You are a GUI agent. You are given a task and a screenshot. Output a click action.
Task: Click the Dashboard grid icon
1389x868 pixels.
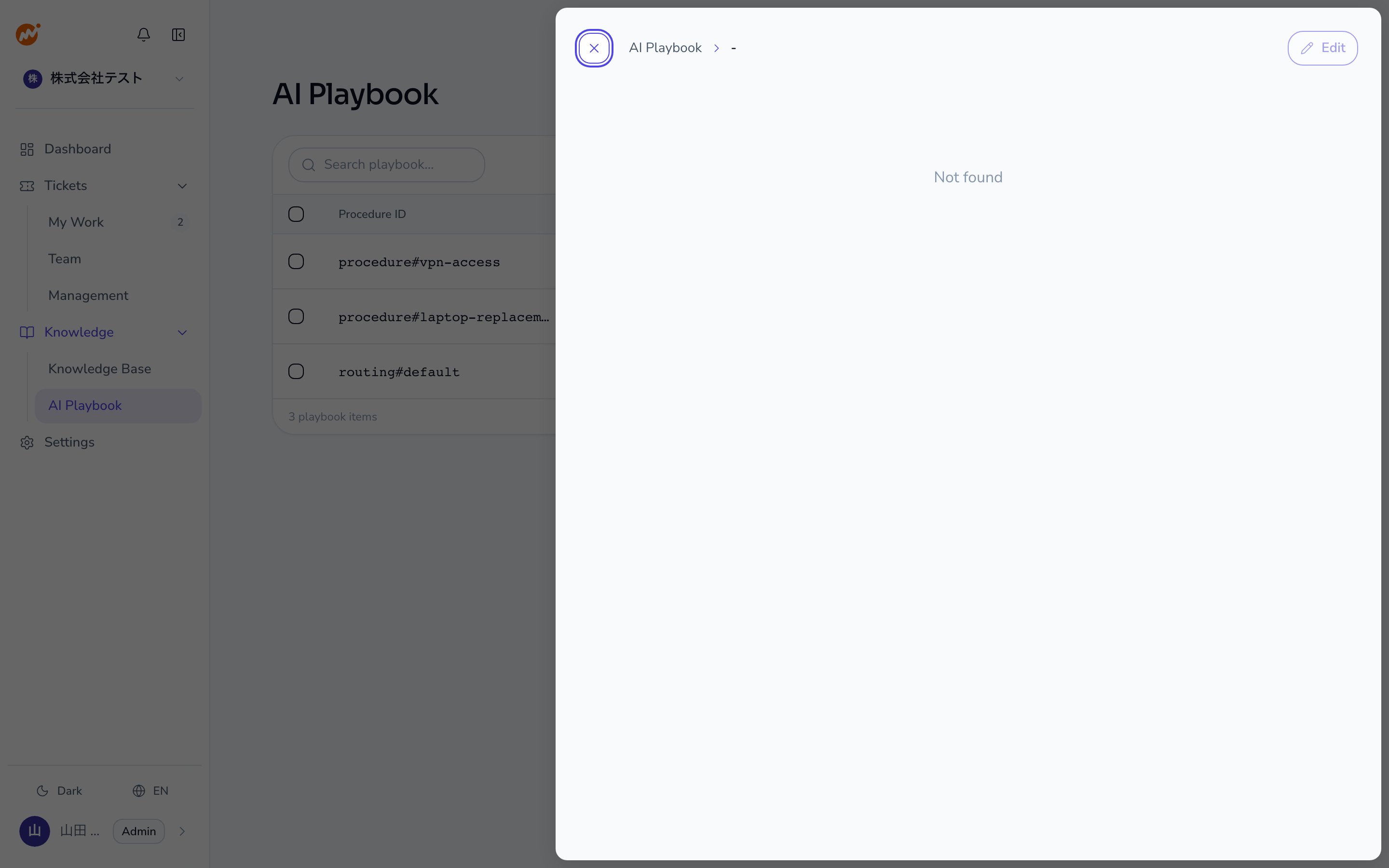tap(27, 149)
